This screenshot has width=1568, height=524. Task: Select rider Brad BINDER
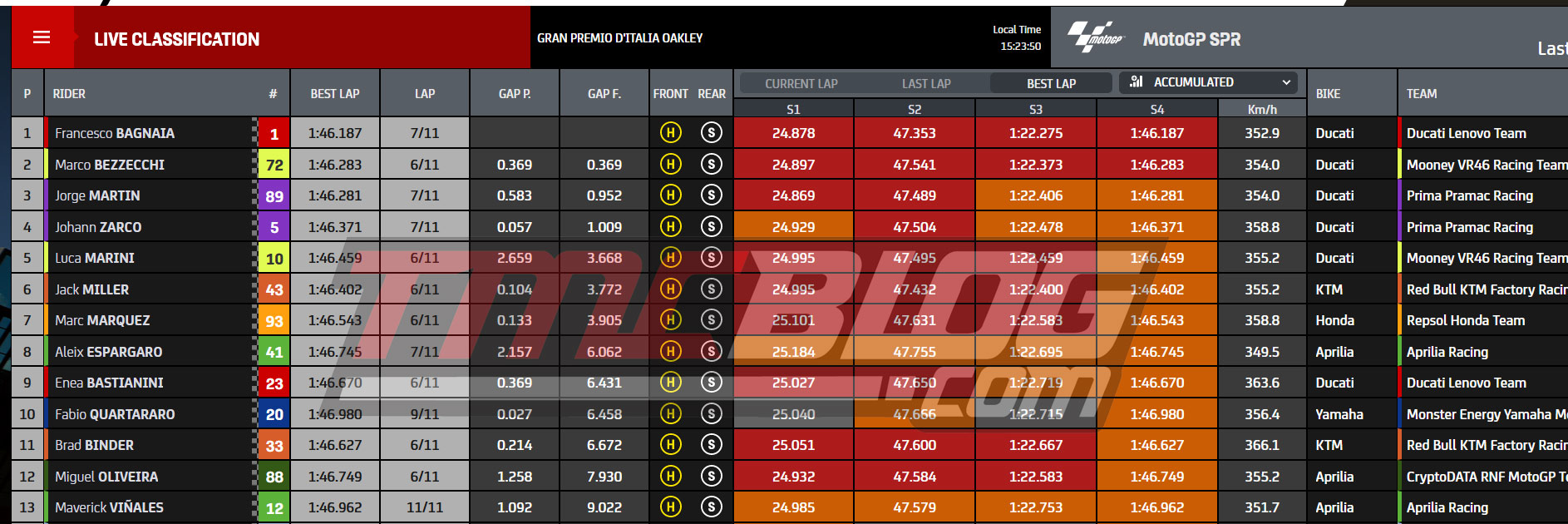point(94,445)
